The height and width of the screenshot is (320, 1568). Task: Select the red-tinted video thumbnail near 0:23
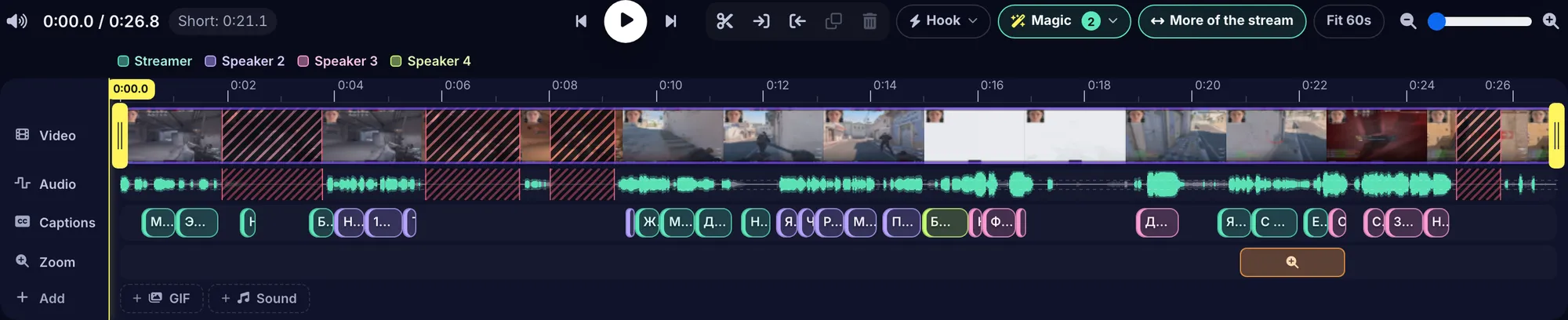coord(1377,136)
